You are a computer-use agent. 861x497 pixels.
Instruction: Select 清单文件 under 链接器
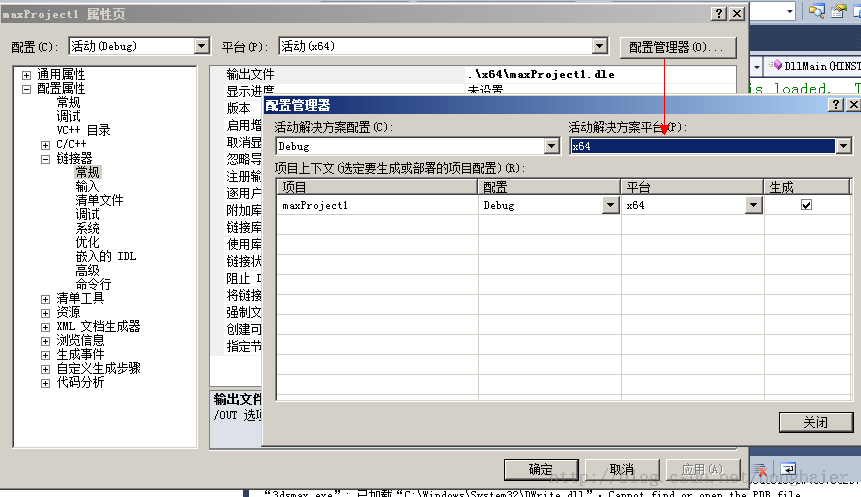99,200
